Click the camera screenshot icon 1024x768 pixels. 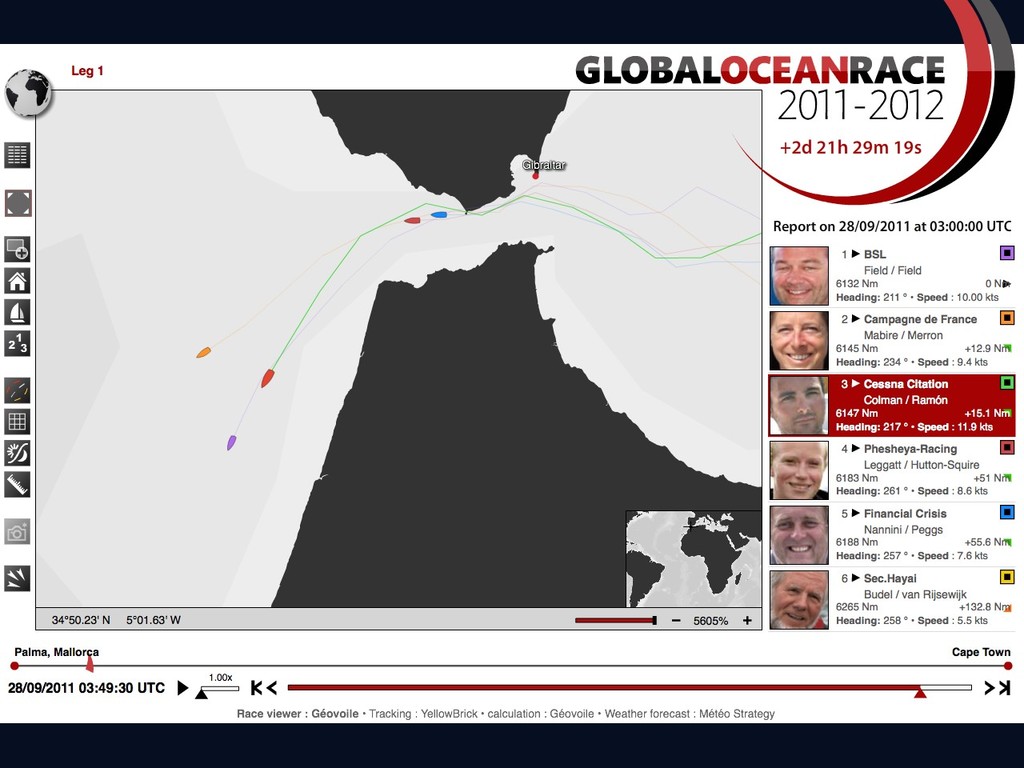point(18,532)
